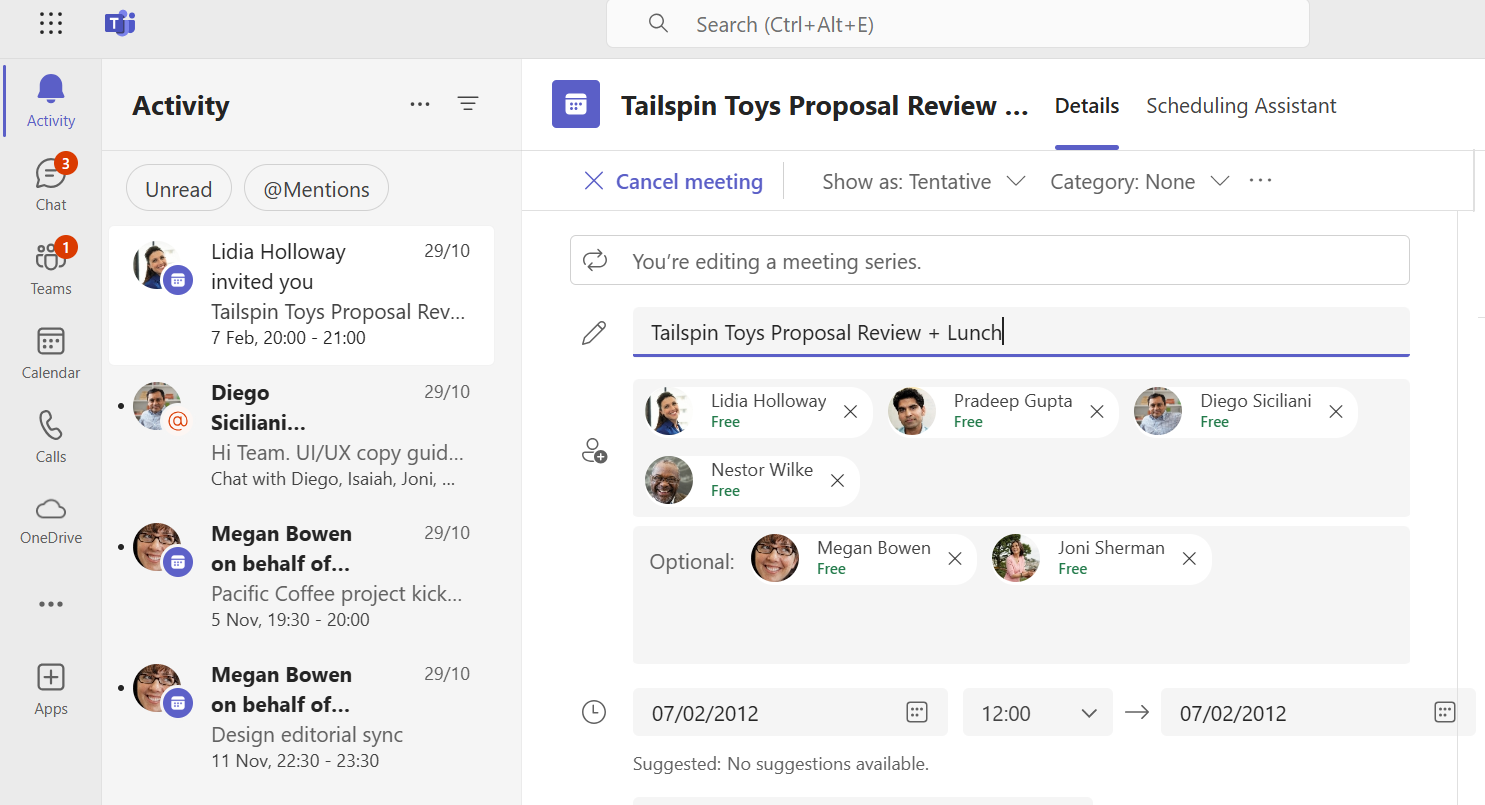Click the '11 Nov, 22:30 - 23:30' text

pyautogui.click(x=295, y=761)
